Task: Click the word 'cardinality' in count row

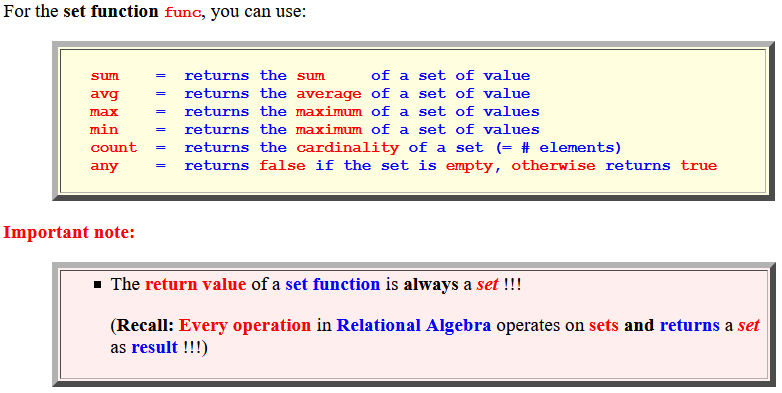Action: click(x=348, y=148)
